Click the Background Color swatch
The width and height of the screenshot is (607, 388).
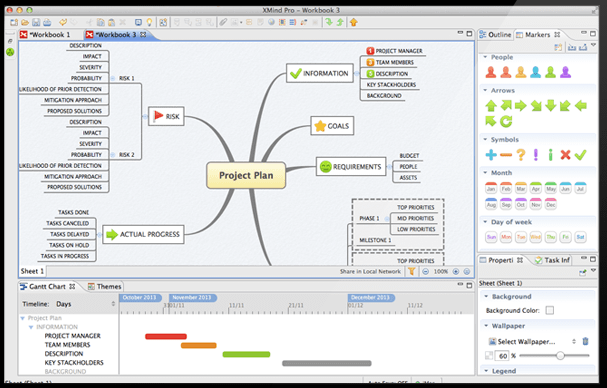549,310
